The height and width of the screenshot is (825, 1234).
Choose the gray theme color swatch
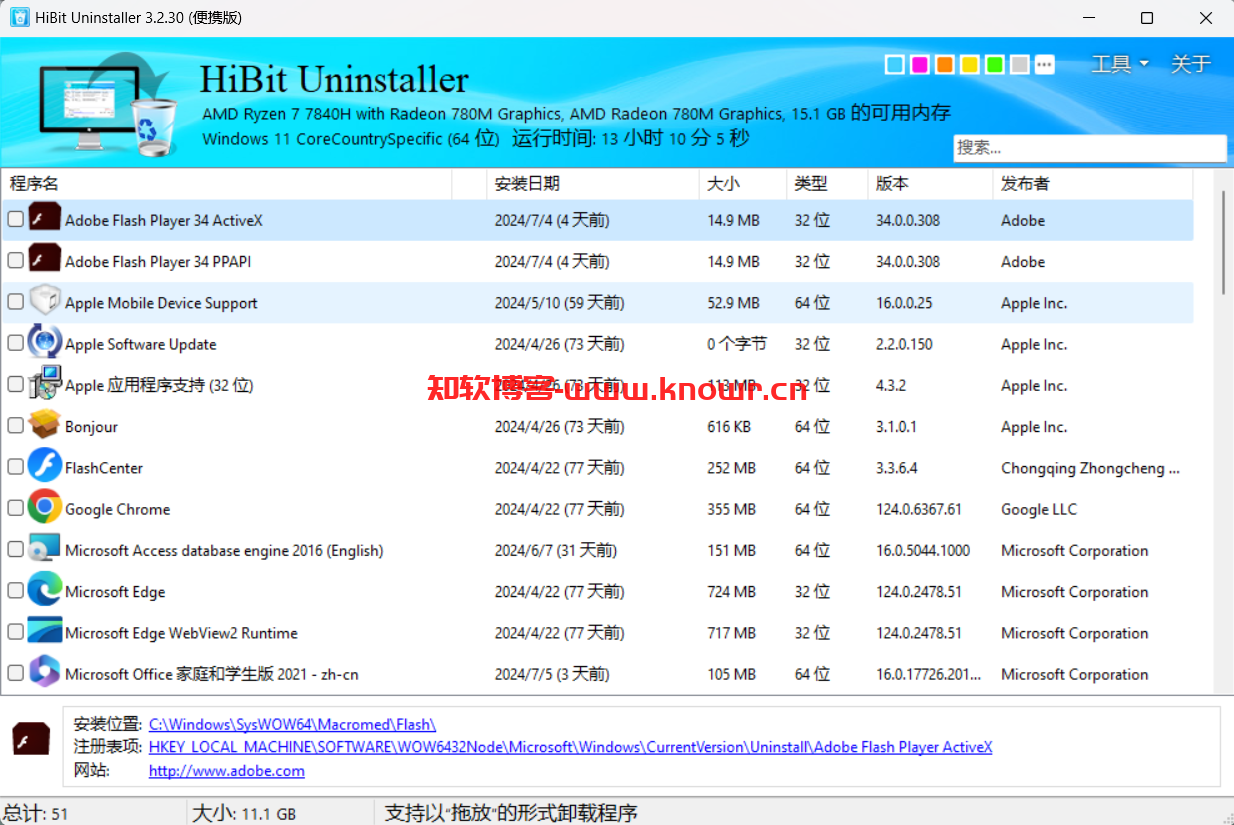(x=1019, y=65)
